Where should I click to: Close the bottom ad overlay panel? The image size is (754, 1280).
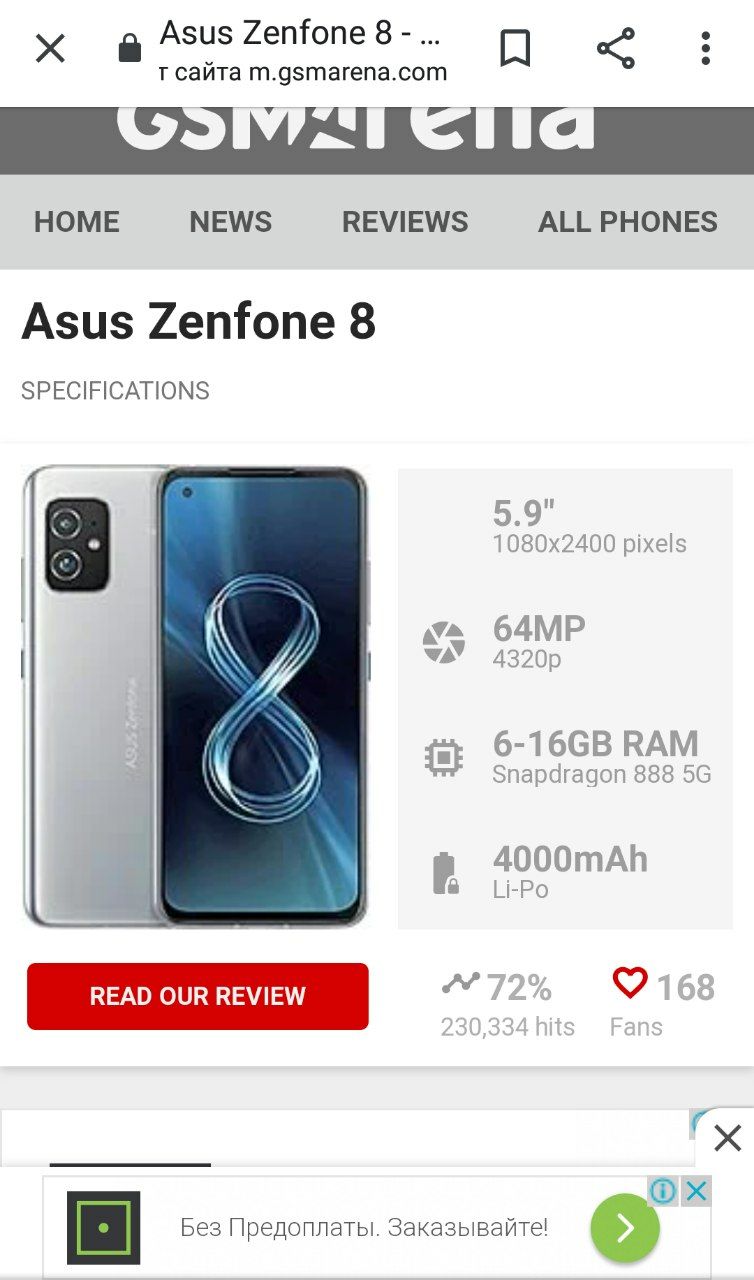tap(727, 1138)
